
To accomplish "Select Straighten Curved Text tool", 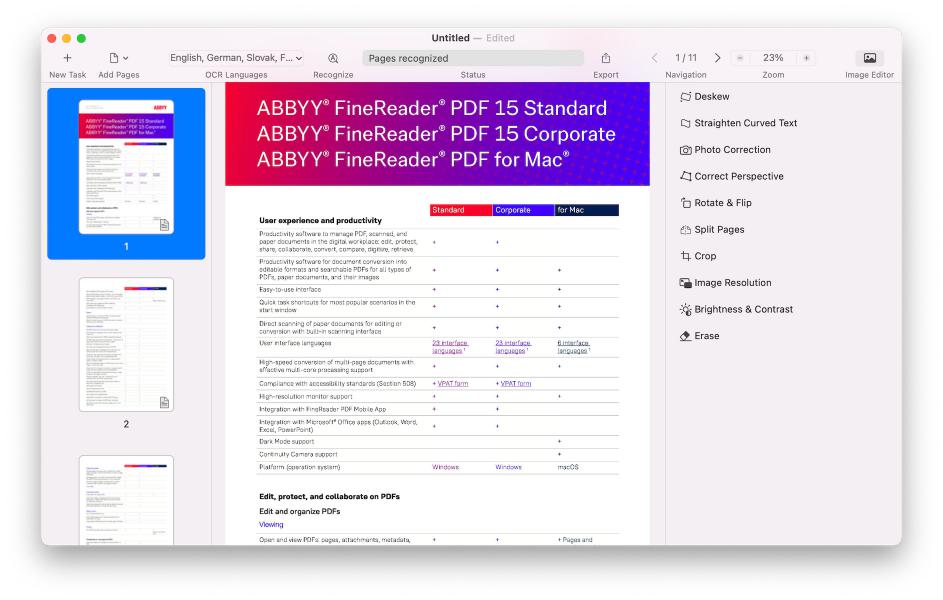I will [739, 123].
